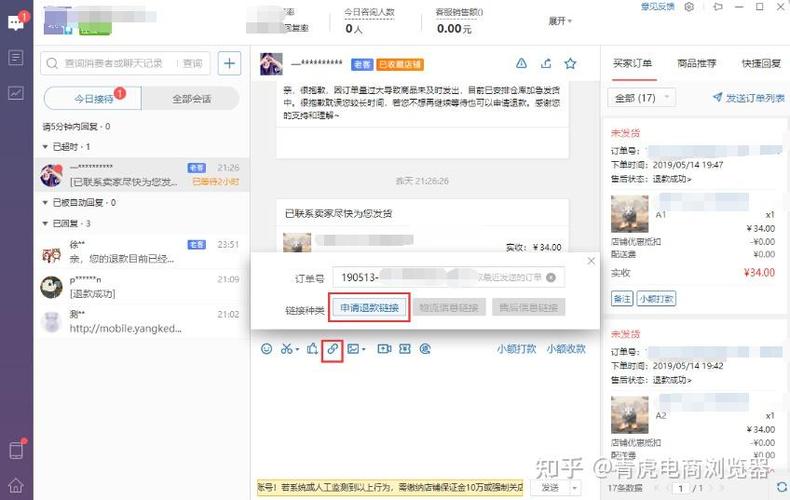
Task: Open conversation with p******n
Action: (142, 286)
